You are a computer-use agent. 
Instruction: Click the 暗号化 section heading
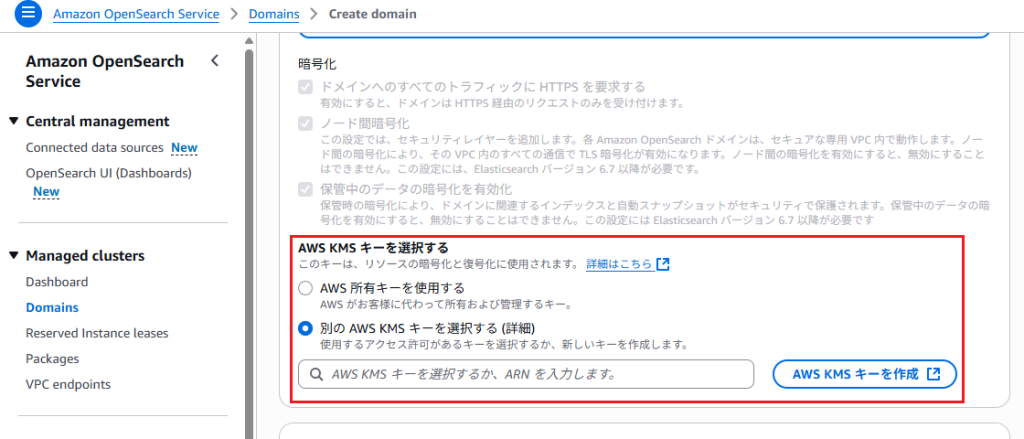pos(317,64)
